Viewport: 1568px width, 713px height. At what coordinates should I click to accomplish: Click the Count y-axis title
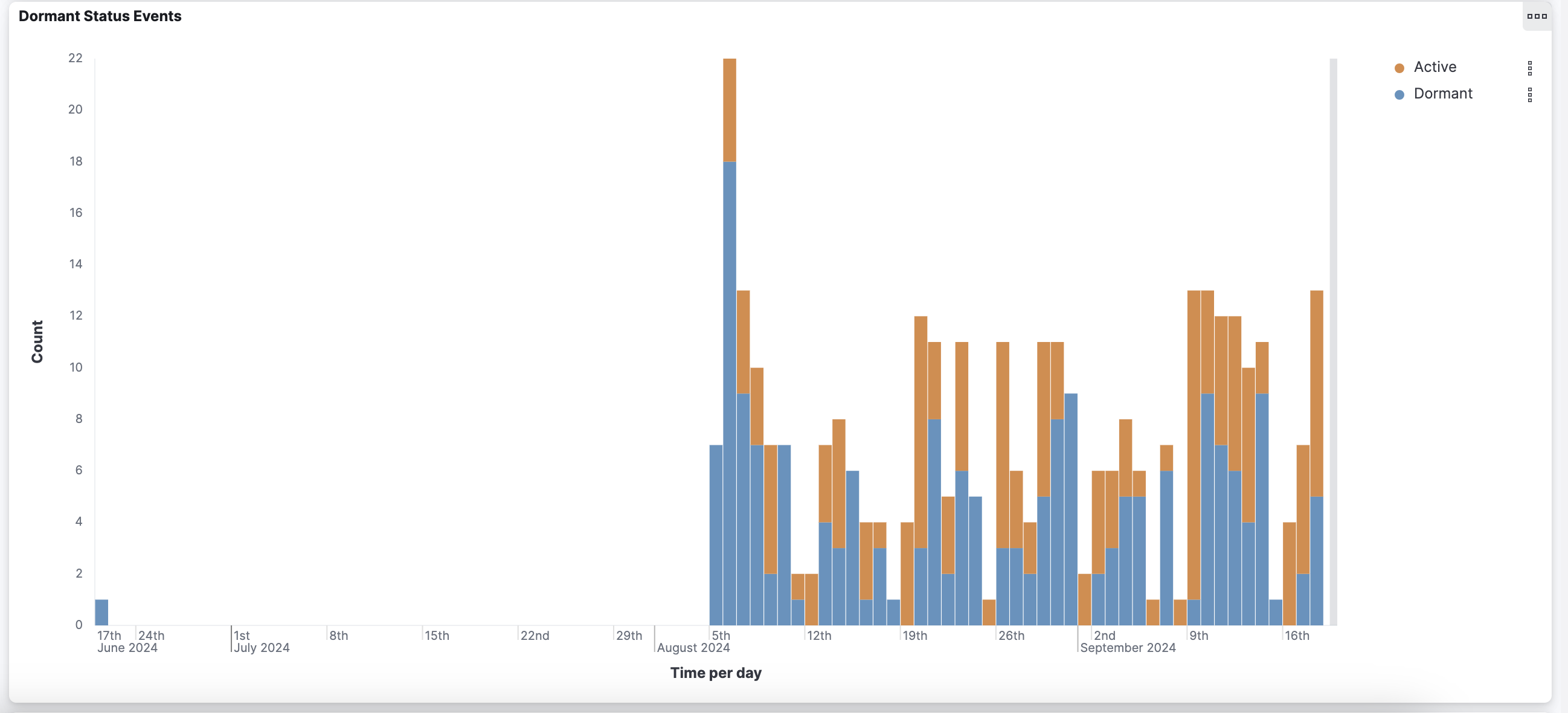pyautogui.click(x=37, y=341)
